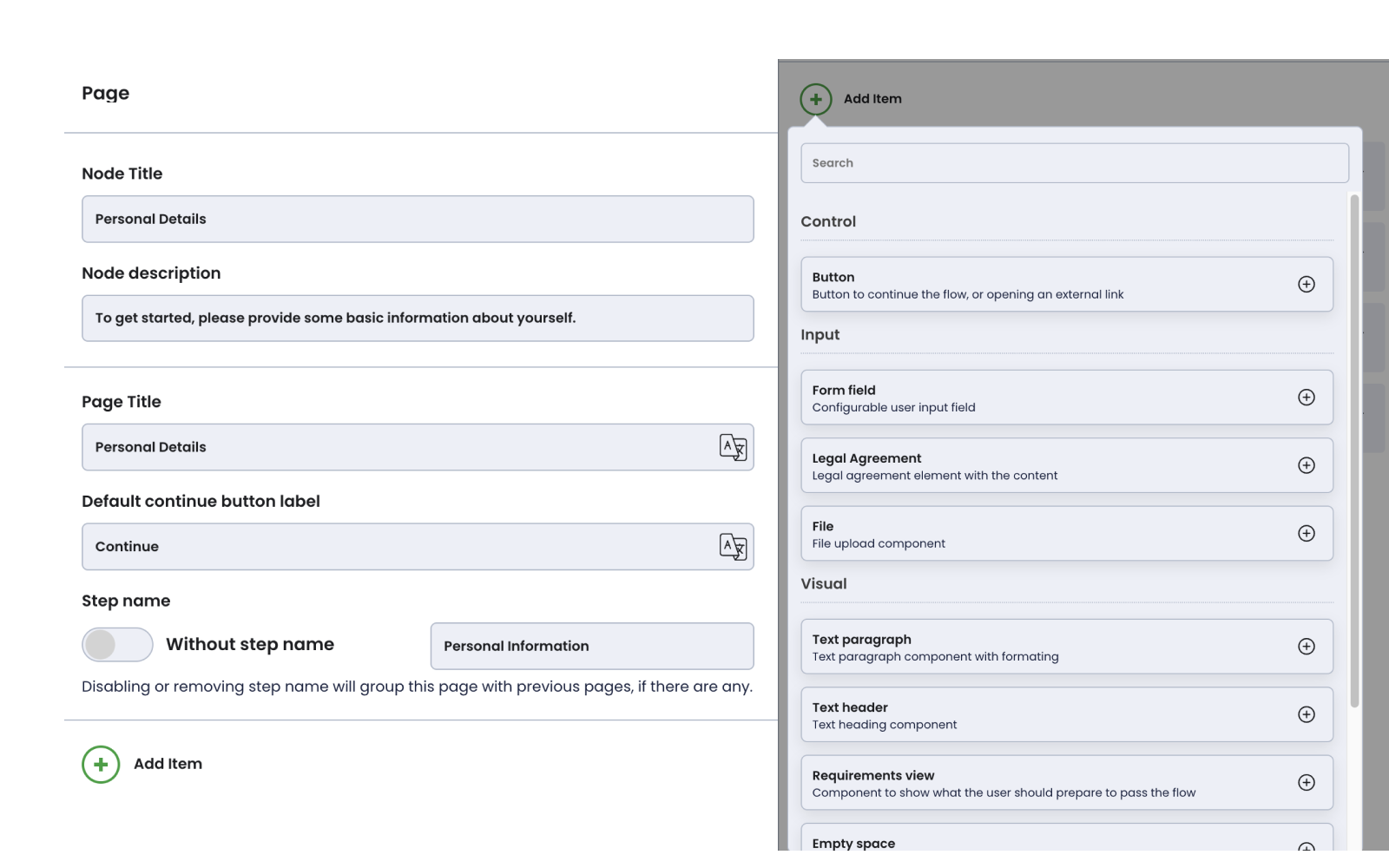The height and width of the screenshot is (868, 1389).
Task: Click the Search field in the item picker
Action: pos(1074,163)
